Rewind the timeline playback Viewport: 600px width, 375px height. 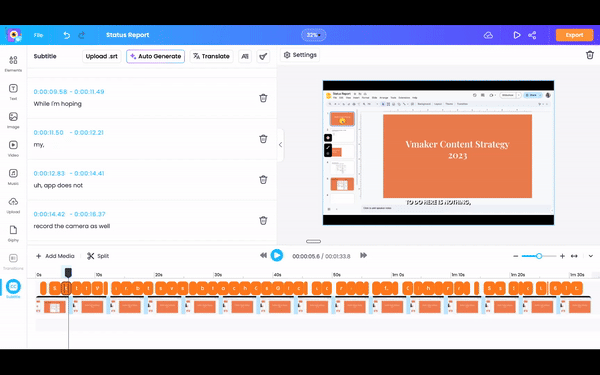pos(263,255)
